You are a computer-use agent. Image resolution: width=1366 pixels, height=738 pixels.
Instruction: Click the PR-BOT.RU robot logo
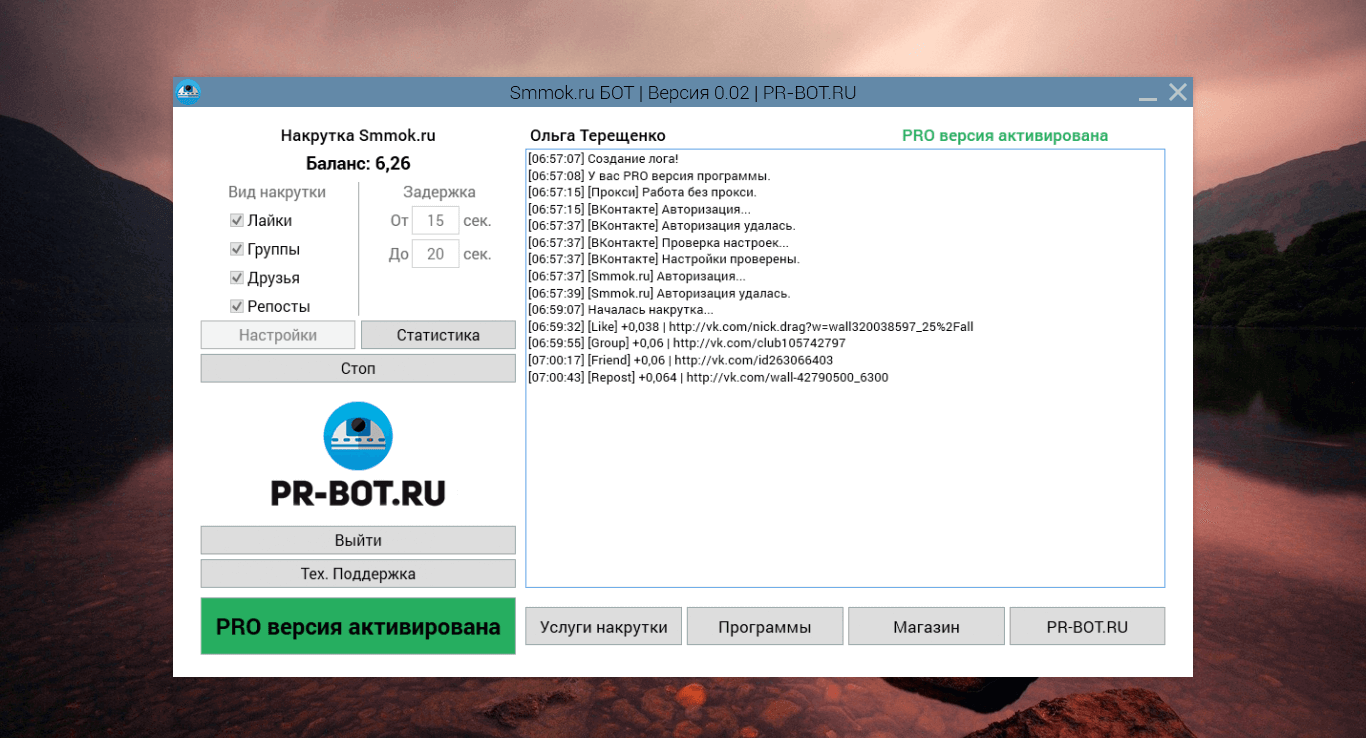358,436
